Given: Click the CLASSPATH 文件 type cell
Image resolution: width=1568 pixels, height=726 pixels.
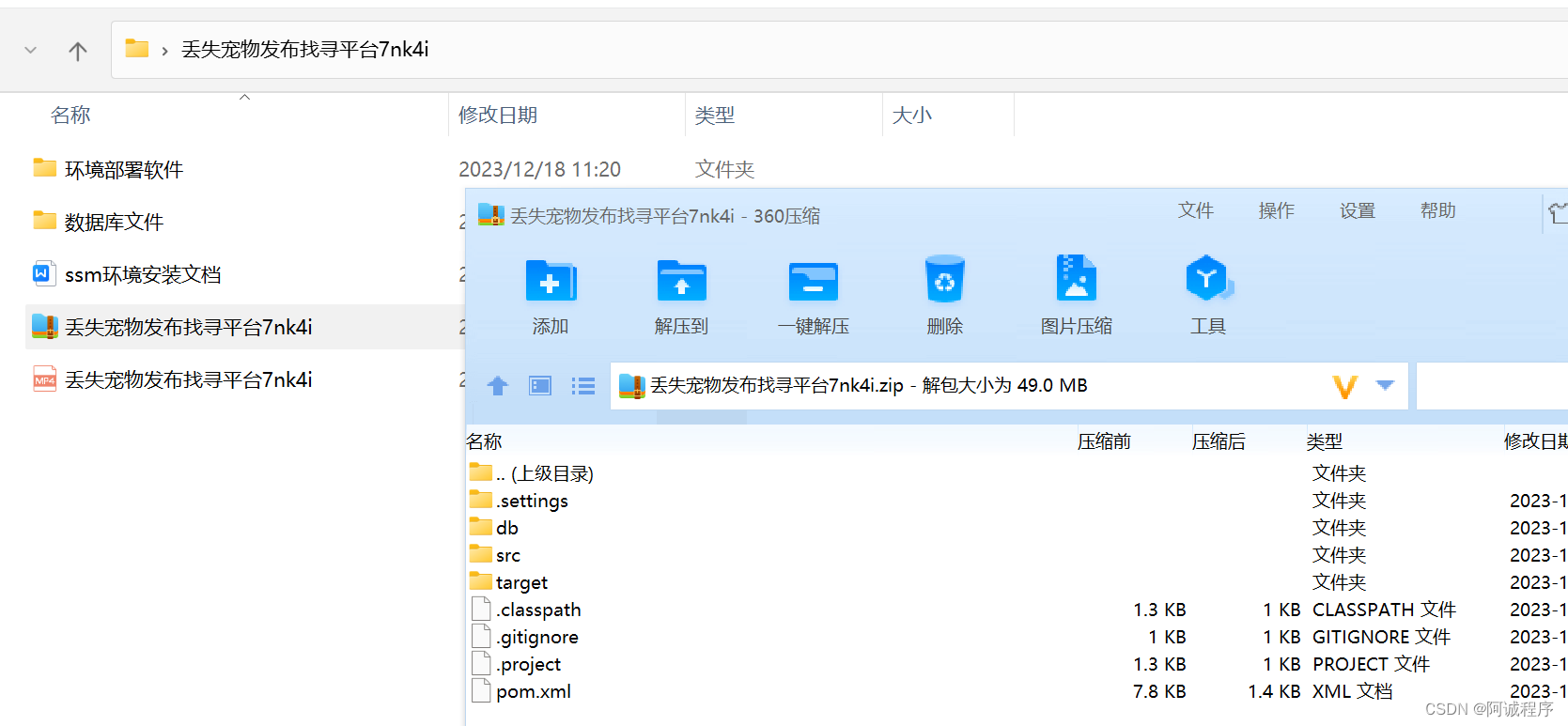Looking at the screenshot, I should tap(1384, 610).
